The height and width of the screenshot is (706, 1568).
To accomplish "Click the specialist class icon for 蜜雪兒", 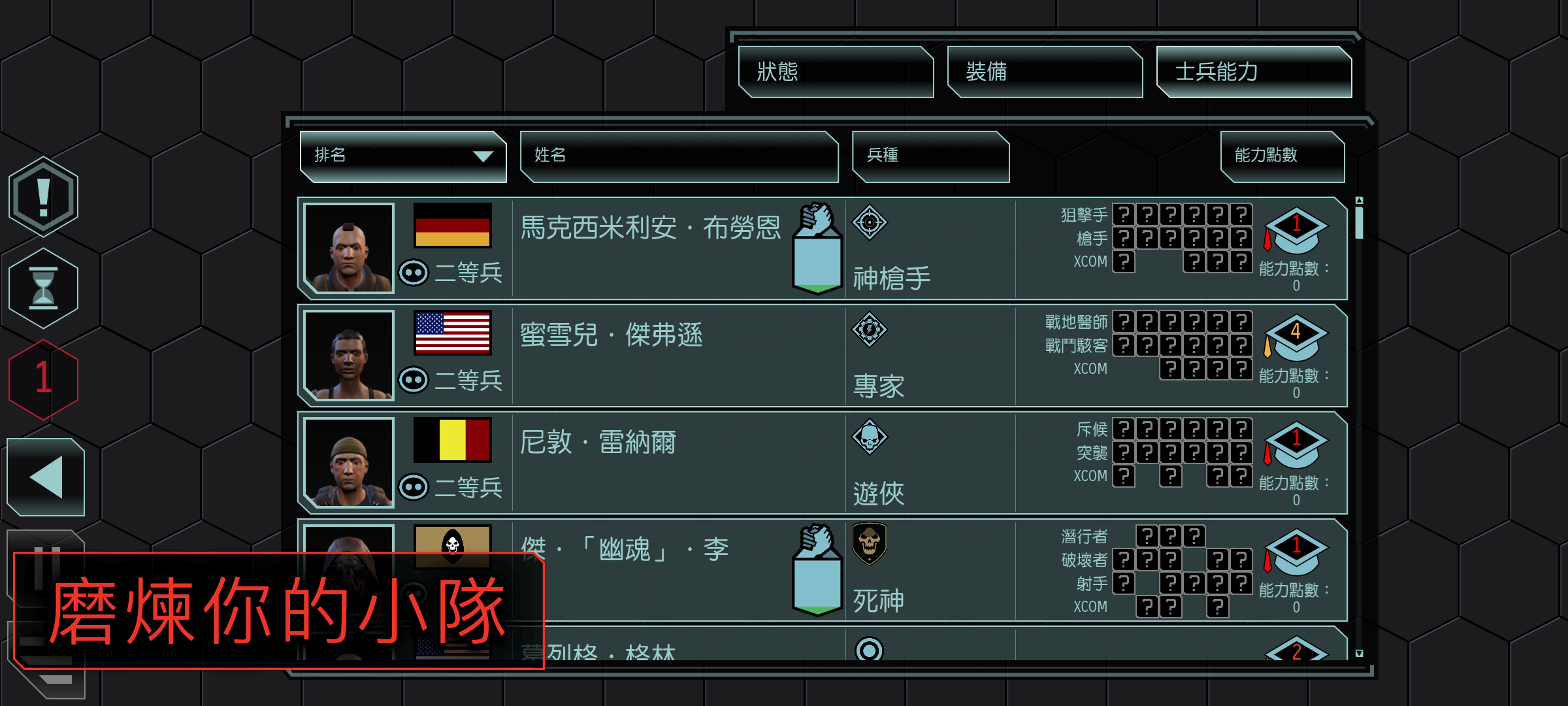I will click(870, 329).
